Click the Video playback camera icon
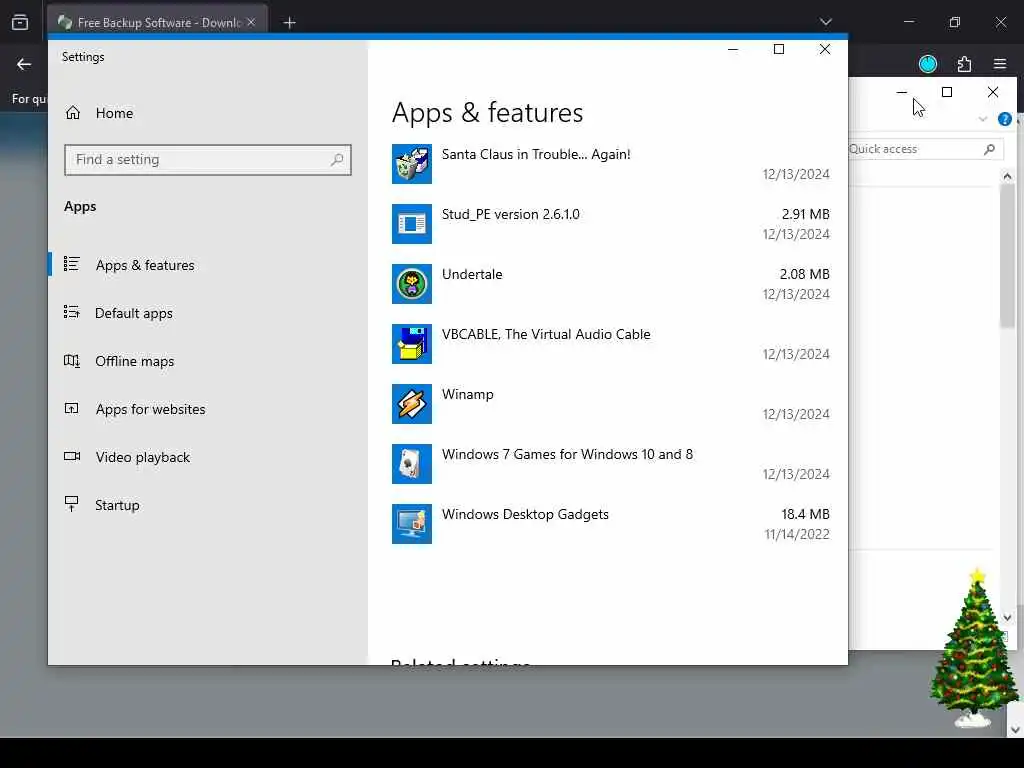The width and height of the screenshot is (1024, 768). 72,456
